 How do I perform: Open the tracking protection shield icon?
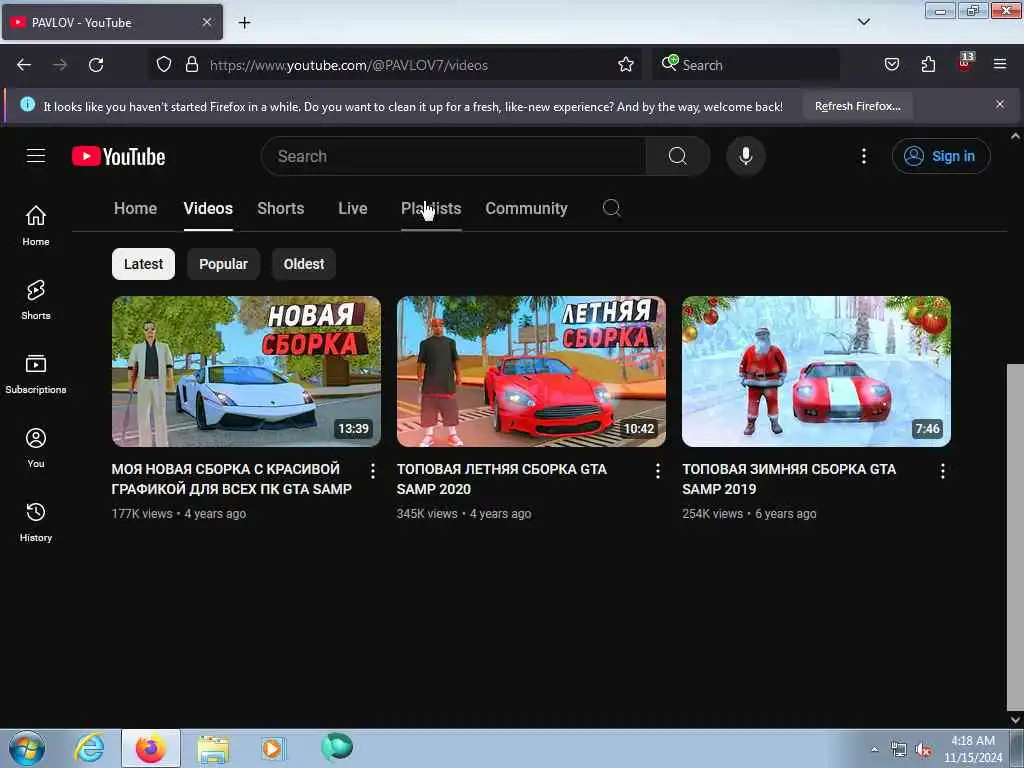(x=164, y=65)
